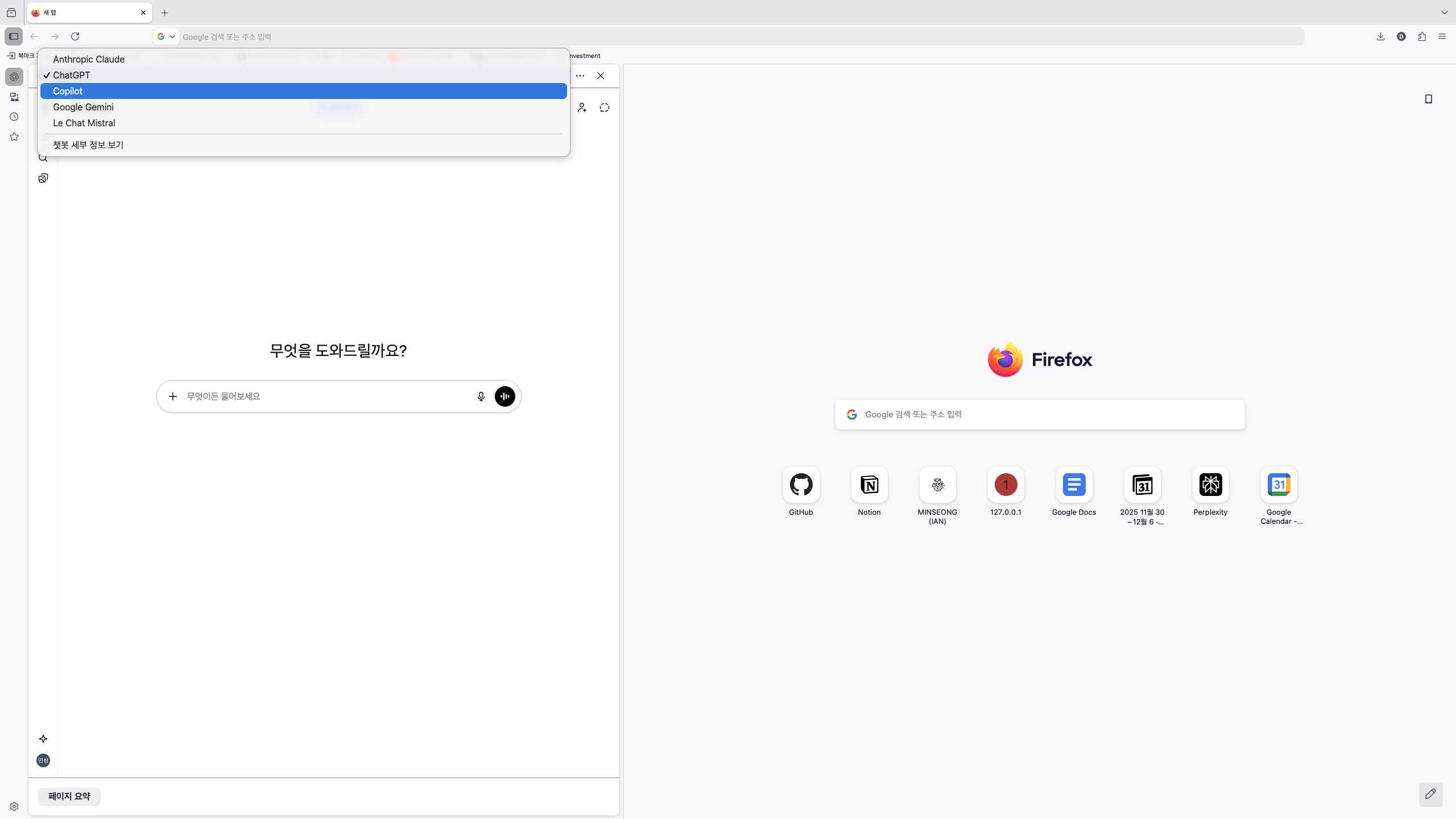Choose Anthropic Claude in the dropdown

[89, 59]
